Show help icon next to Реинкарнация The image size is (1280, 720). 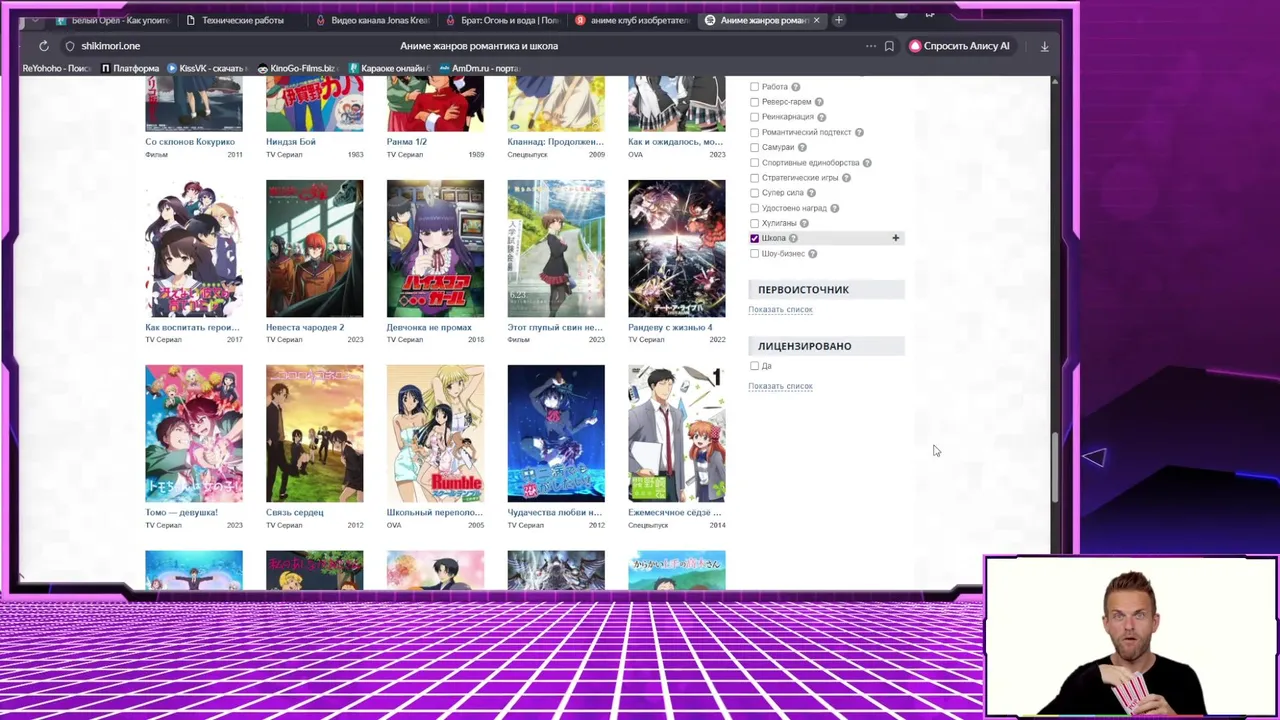pyautogui.click(x=822, y=117)
